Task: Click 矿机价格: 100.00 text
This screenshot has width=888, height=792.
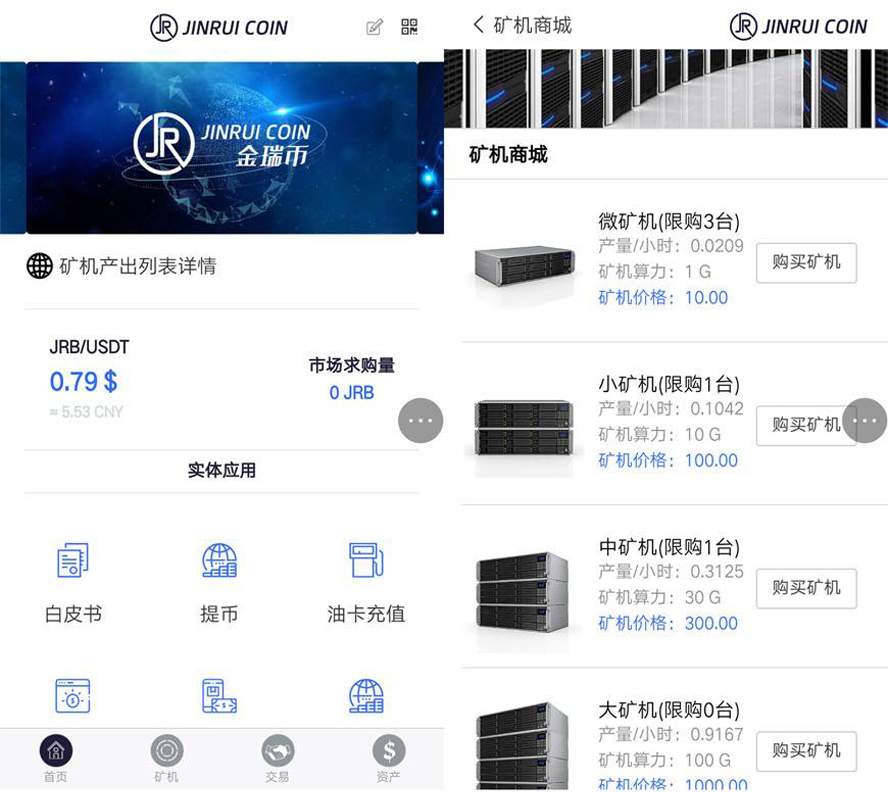Action: click(x=668, y=460)
